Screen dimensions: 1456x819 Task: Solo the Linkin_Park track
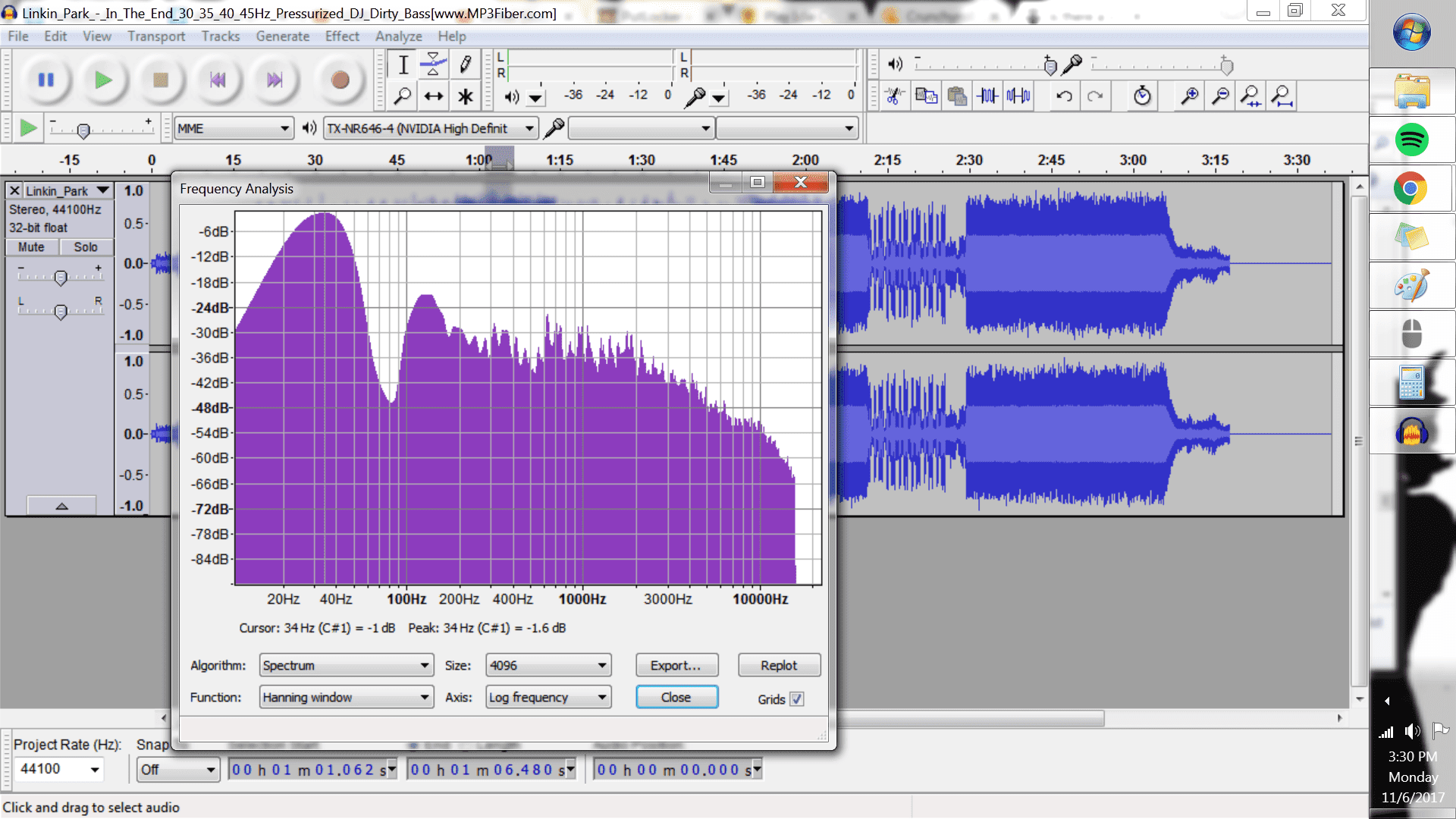(86, 247)
